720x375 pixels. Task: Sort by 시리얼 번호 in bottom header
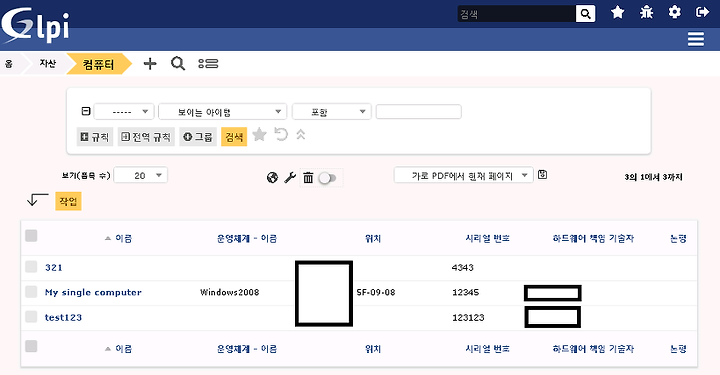click(x=487, y=349)
